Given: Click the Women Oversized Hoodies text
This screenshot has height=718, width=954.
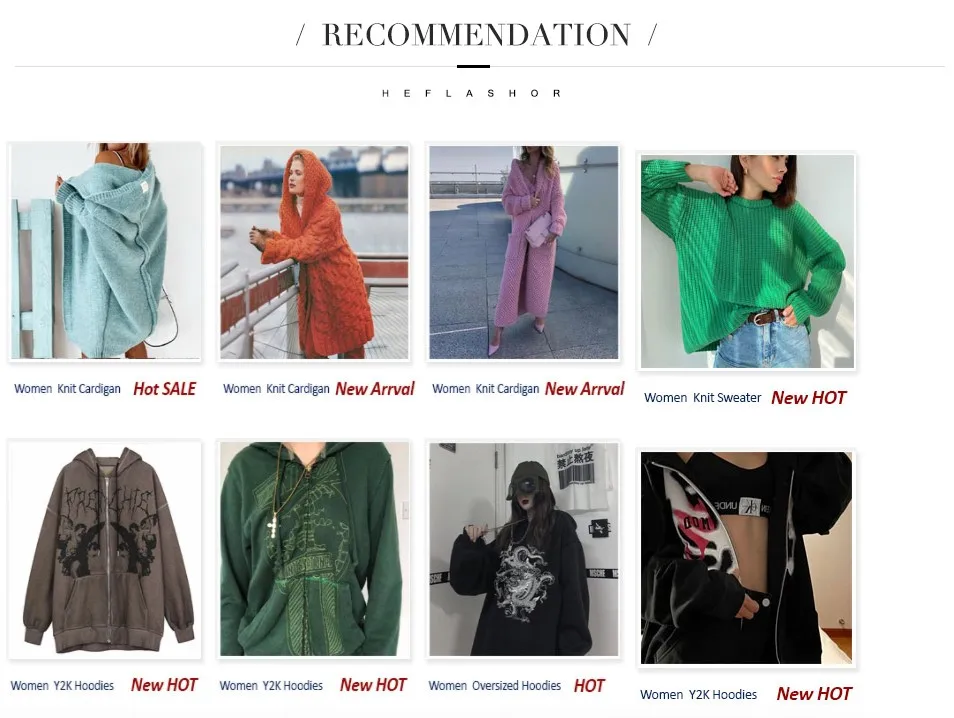Looking at the screenshot, I should [x=495, y=686].
